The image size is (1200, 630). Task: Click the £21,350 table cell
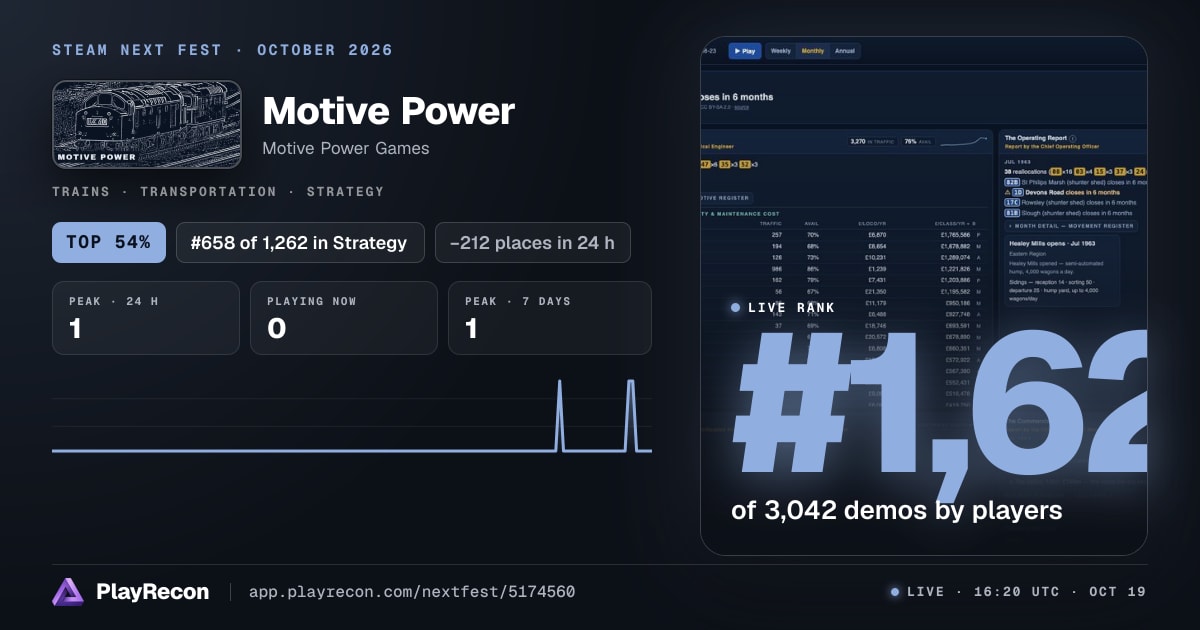click(876, 291)
